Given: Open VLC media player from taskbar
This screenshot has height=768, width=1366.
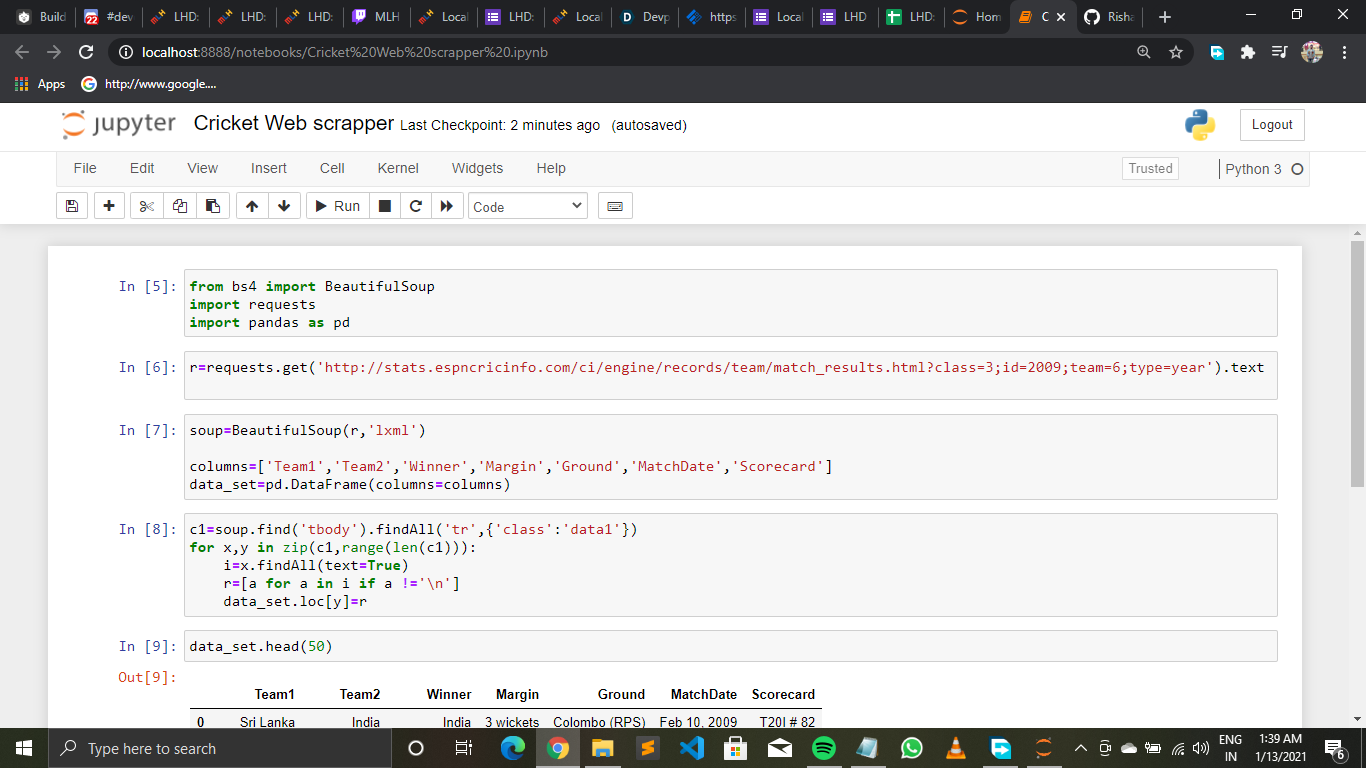Looking at the screenshot, I should pyautogui.click(x=956, y=748).
